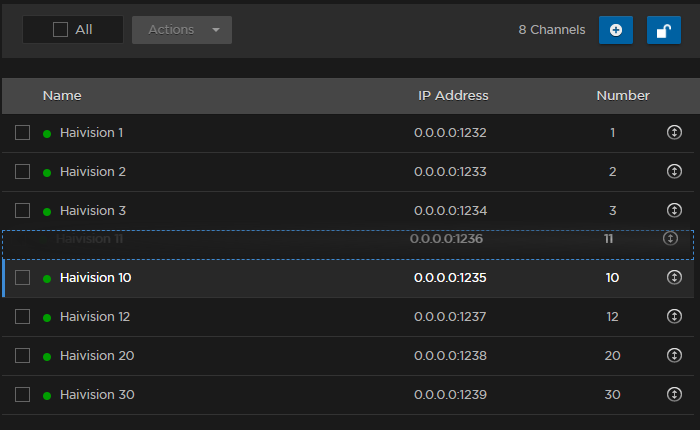Click reorder handle for Haivision 20
This screenshot has width=700, height=430.
(674, 355)
